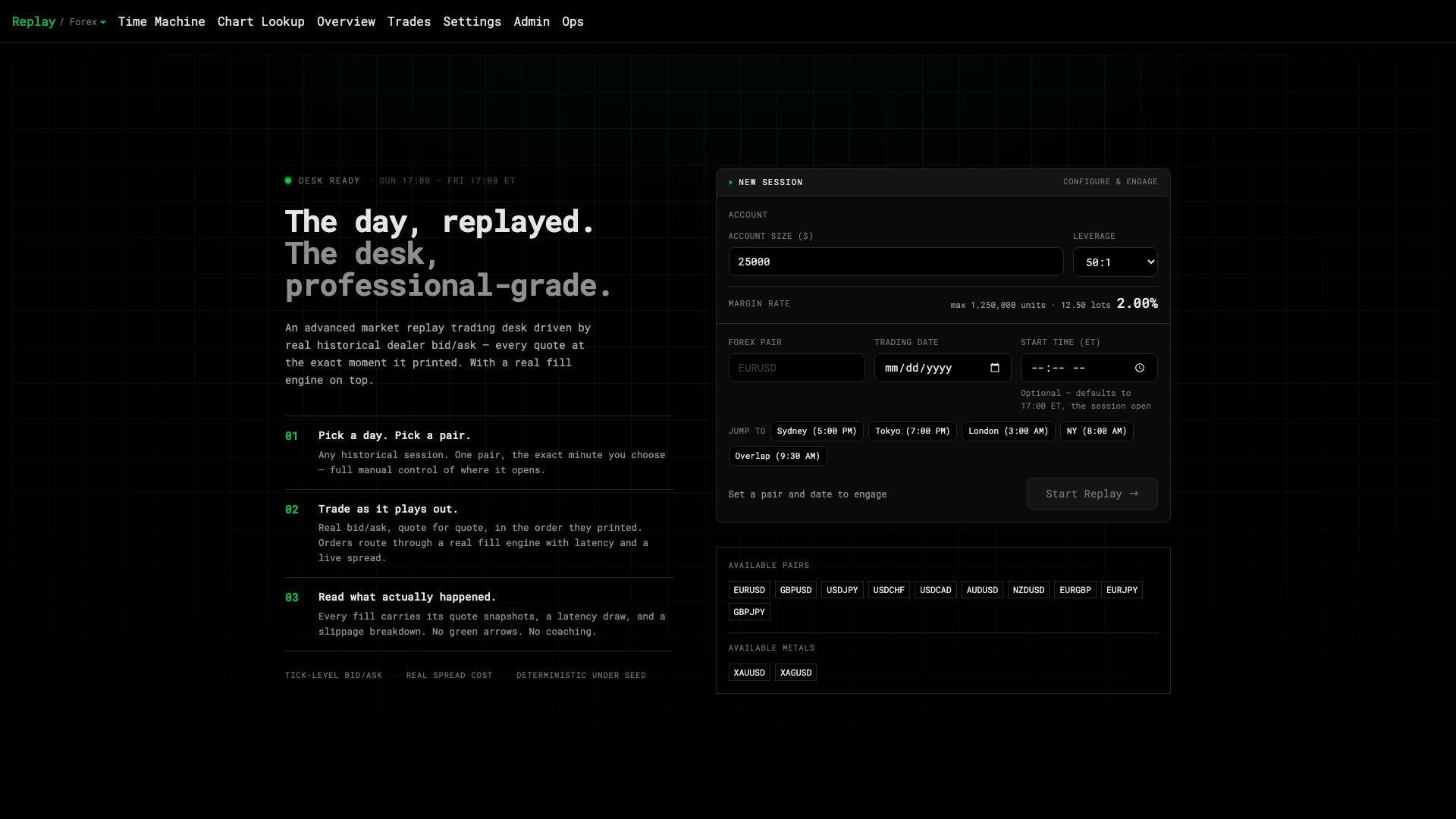Click the TICK-LEVEL BID/ASK footer text
The height and width of the screenshot is (819, 1456).
click(x=334, y=675)
